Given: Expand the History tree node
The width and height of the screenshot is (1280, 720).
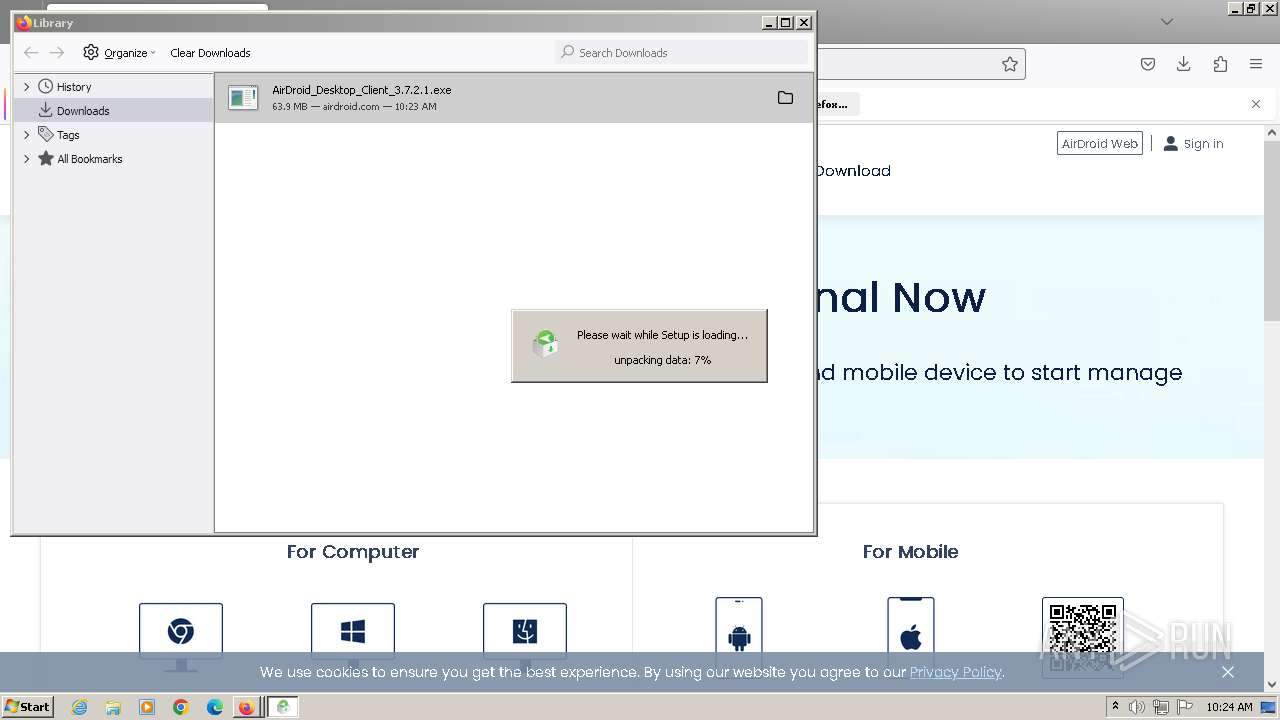Looking at the screenshot, I should pos(27,87).
